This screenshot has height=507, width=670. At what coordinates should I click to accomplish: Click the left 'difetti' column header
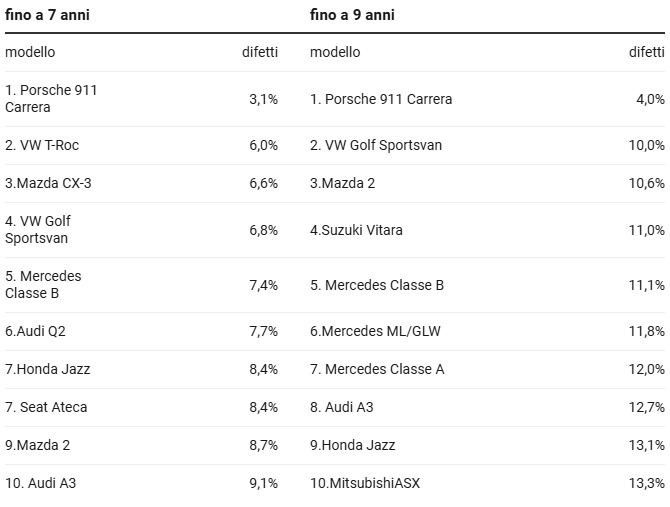pos(260,52)
